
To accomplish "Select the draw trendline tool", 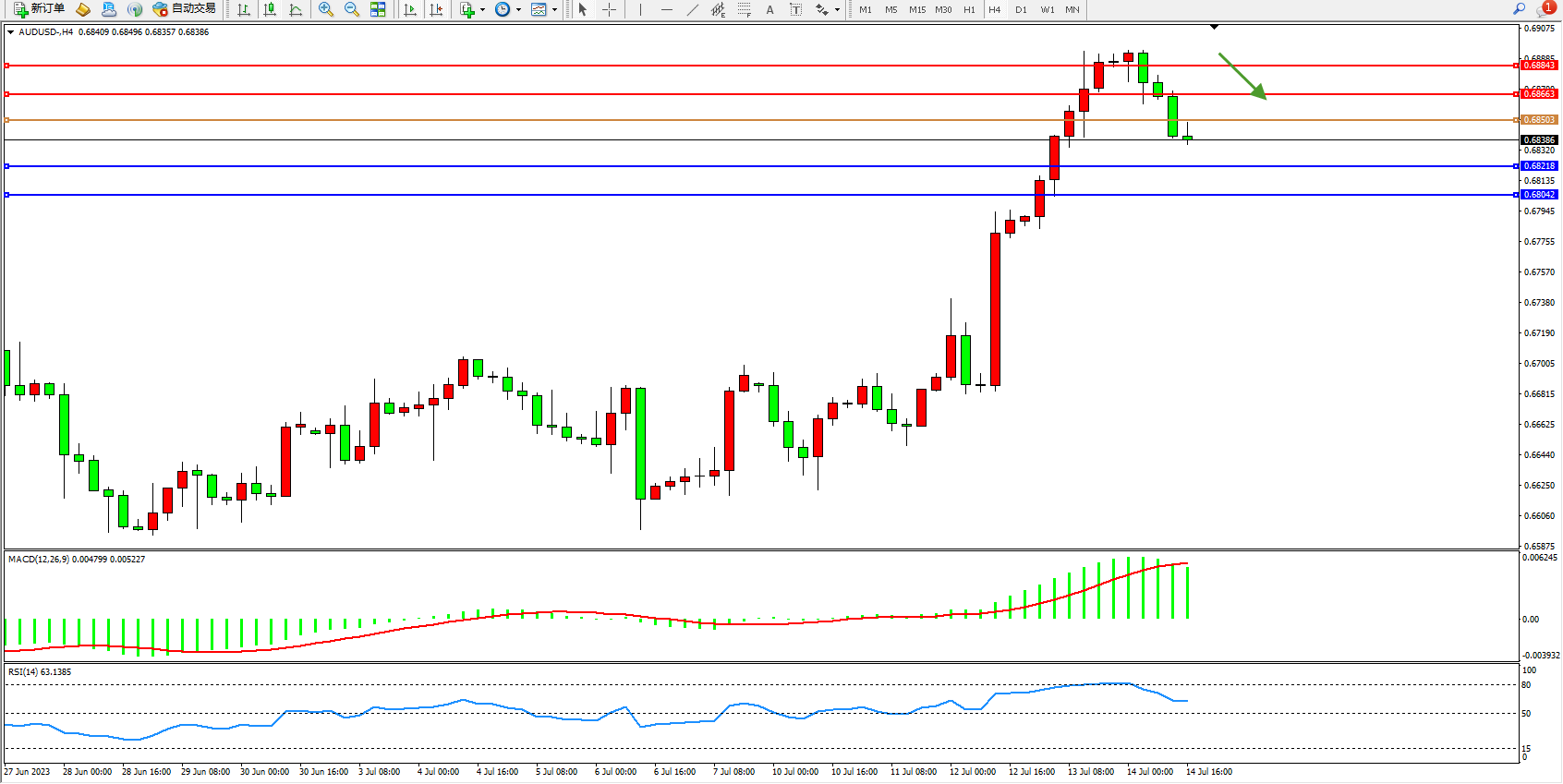I will tap(693, 9).
